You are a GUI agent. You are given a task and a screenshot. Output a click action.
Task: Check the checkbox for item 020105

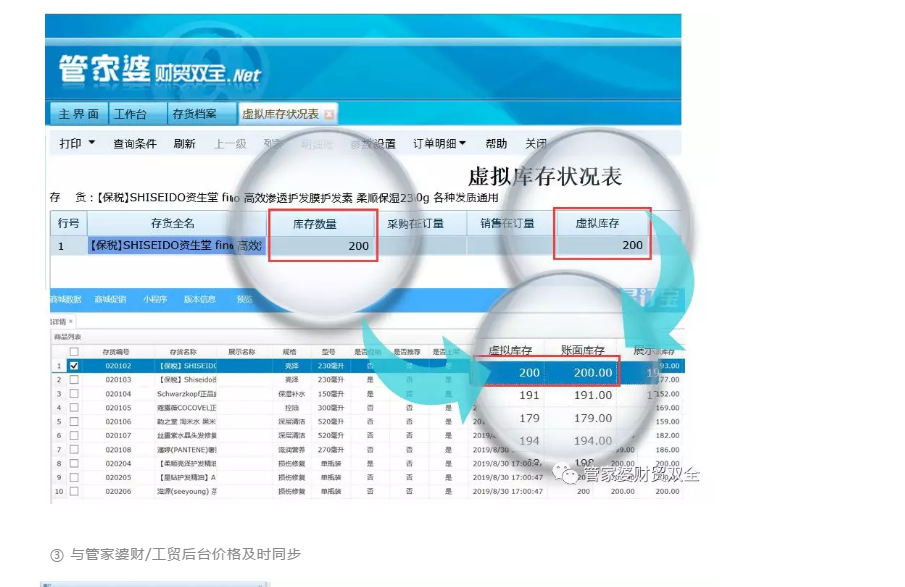74,407
